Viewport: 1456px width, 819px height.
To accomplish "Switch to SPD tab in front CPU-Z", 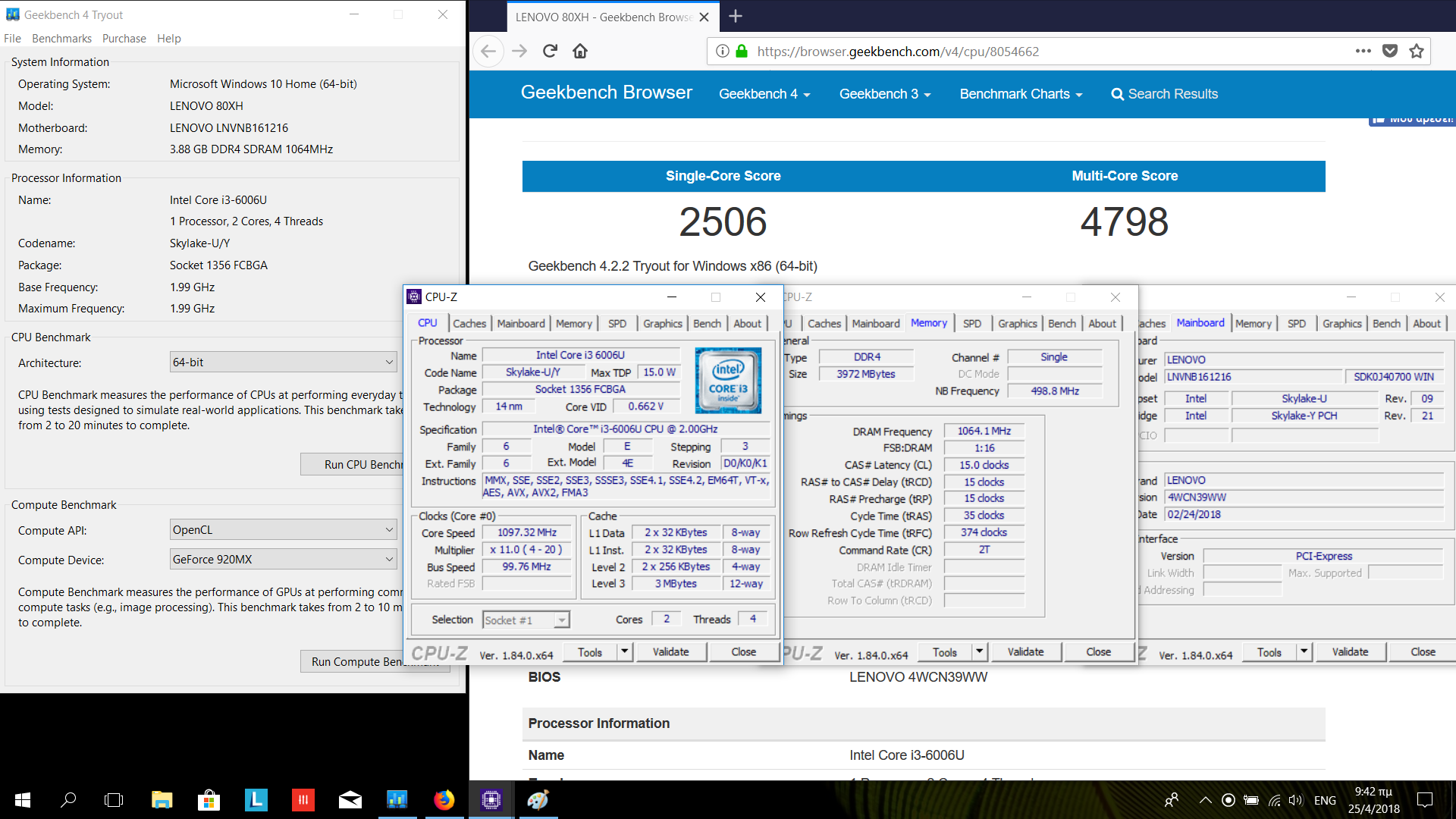I will (617, 324).
